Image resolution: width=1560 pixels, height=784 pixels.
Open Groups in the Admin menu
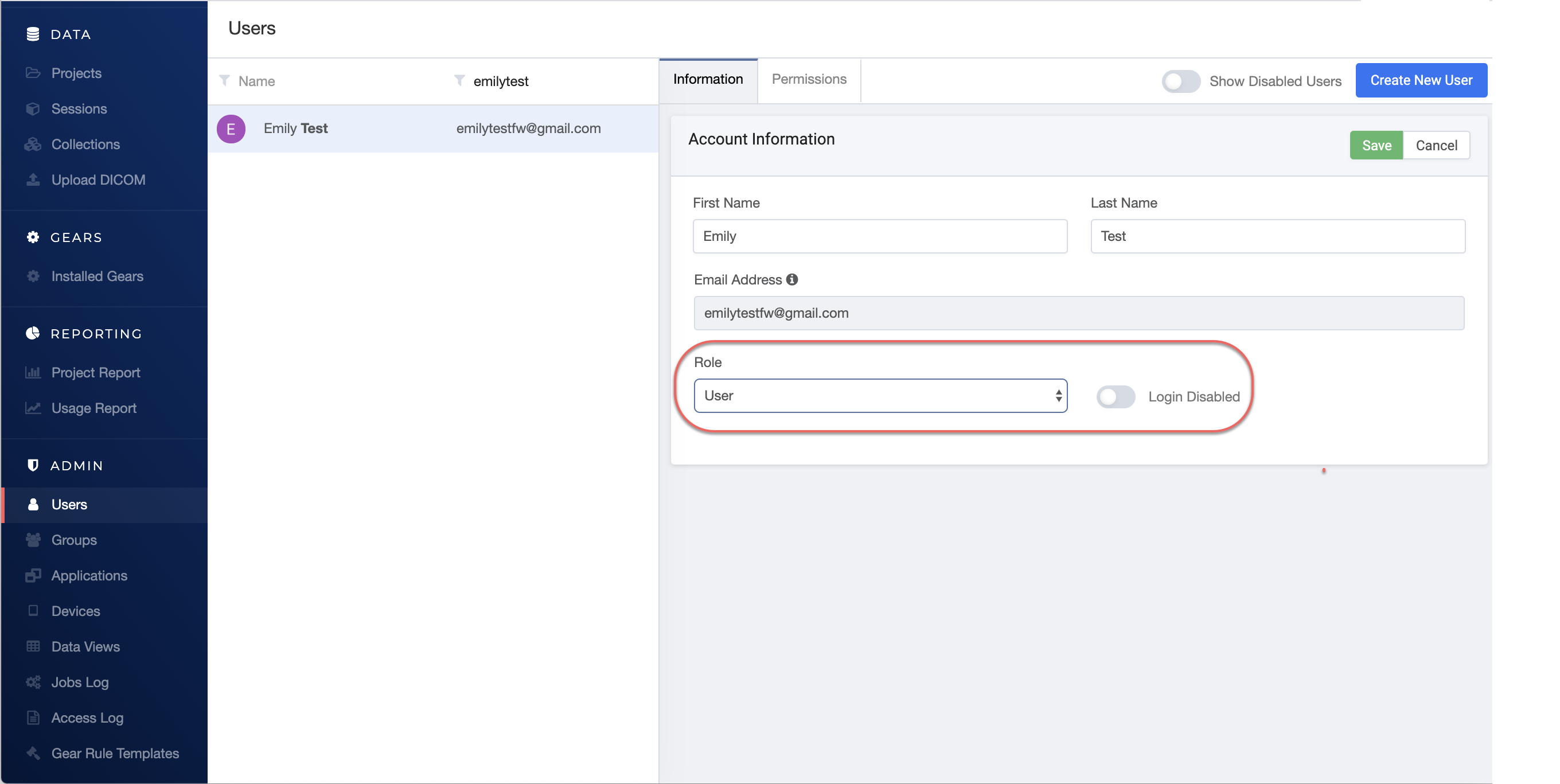coord(74,540)
